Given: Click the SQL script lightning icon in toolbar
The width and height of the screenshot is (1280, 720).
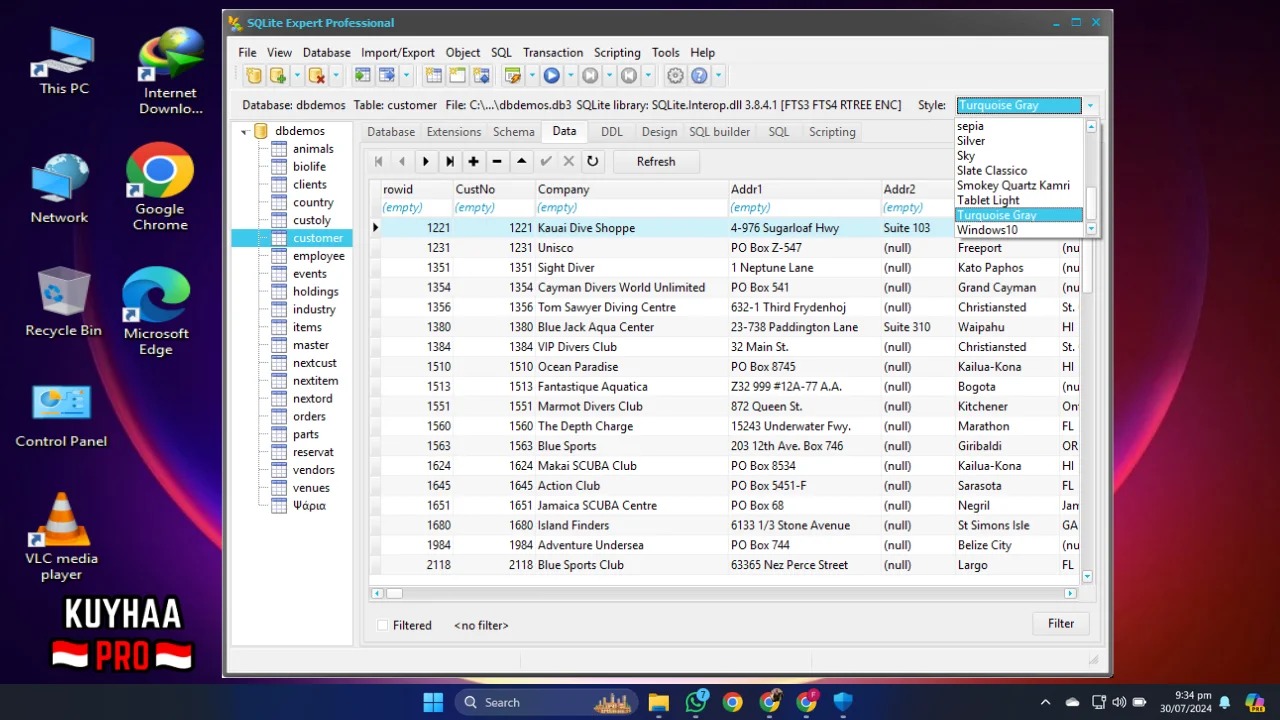Looking at the screenshot, I should 513,76.
